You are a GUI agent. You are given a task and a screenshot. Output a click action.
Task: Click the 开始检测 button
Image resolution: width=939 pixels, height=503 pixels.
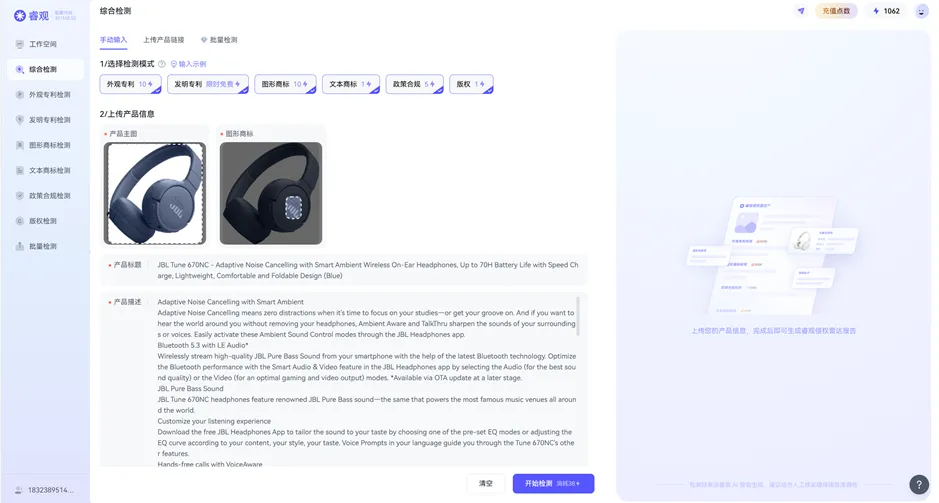pos(553,484)
